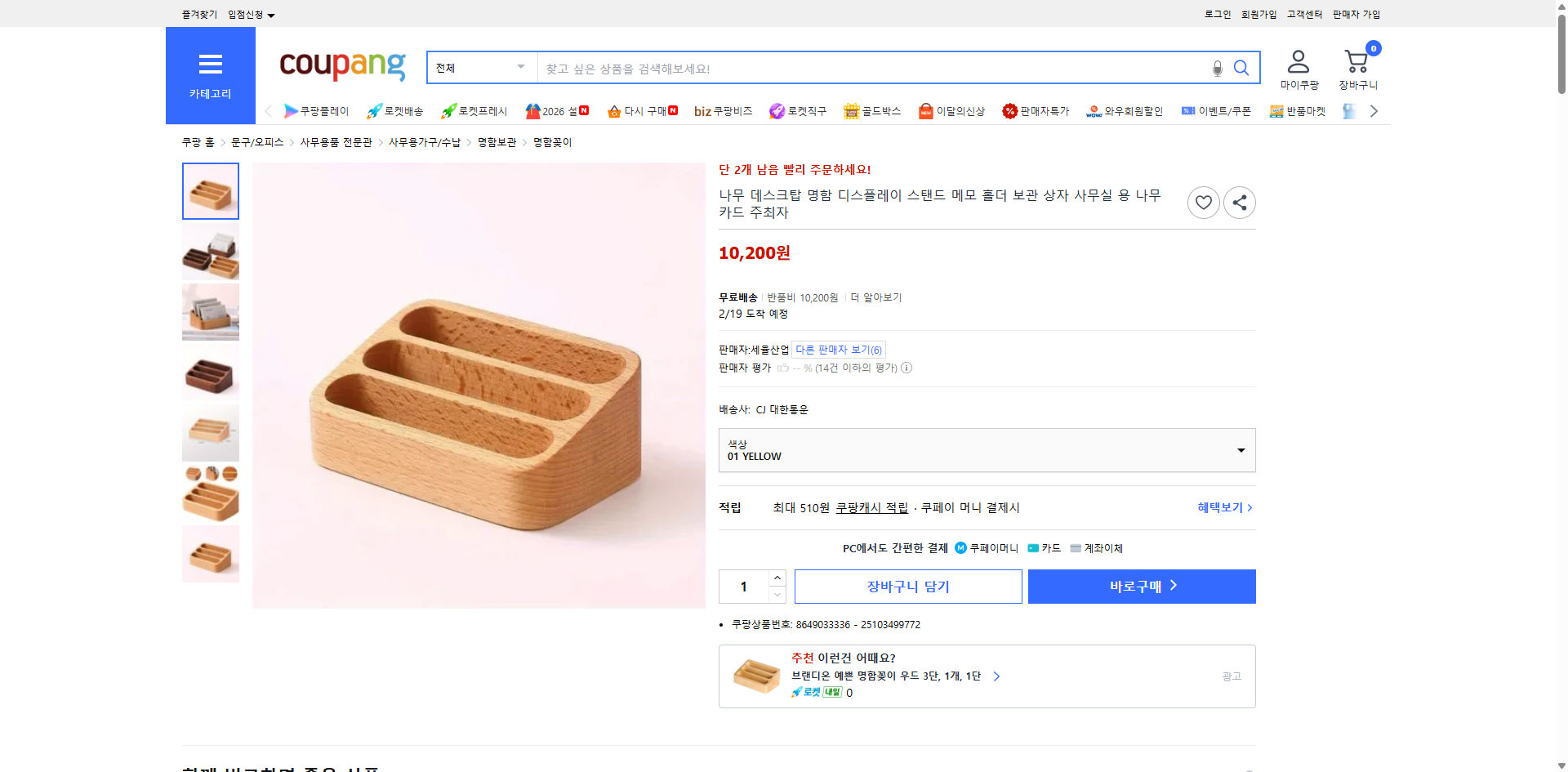Click the voice search microphone icon
1568x772 pixels.
[x=1216, y=68]
